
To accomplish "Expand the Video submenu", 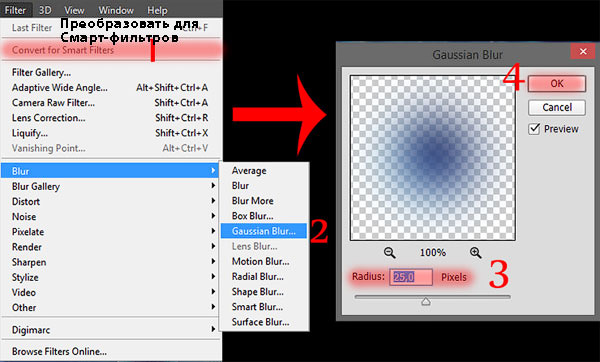I will click(111, 293).
